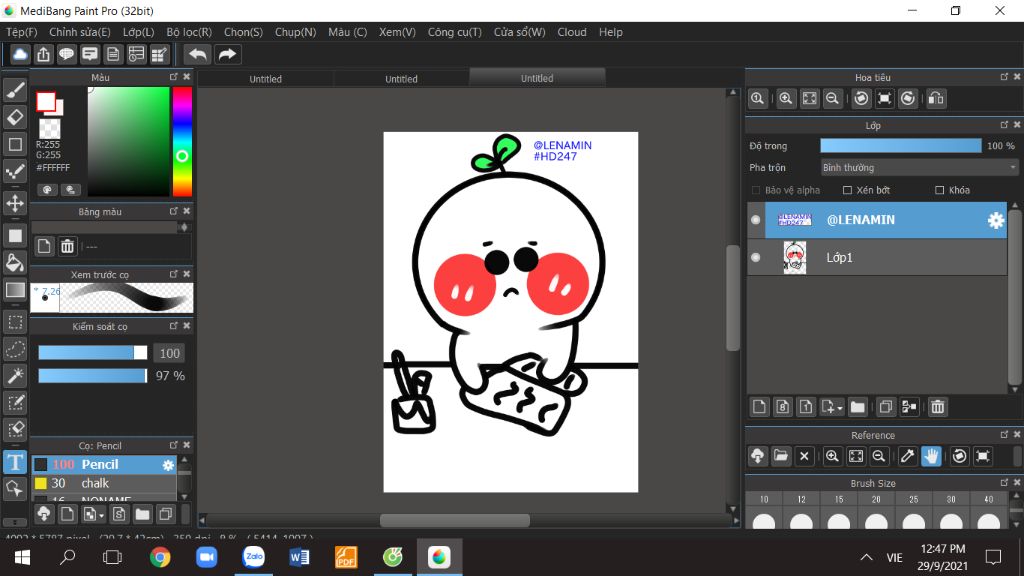
Task: Pick brush size 25 preset
Action: click(x=913, y=499)
